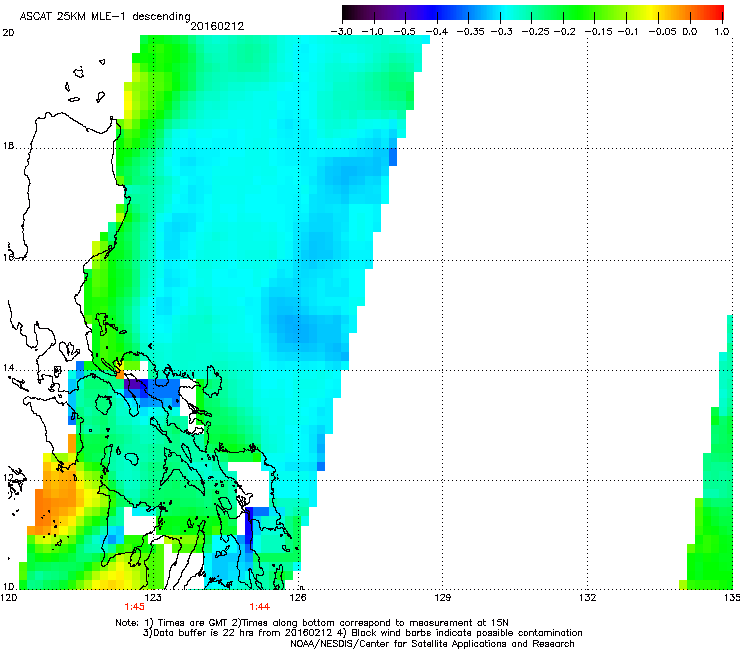This screenshot has width=740, height=650.
Task: Click the note line 'Times are GMT'
Action: (x=192, y=623)
